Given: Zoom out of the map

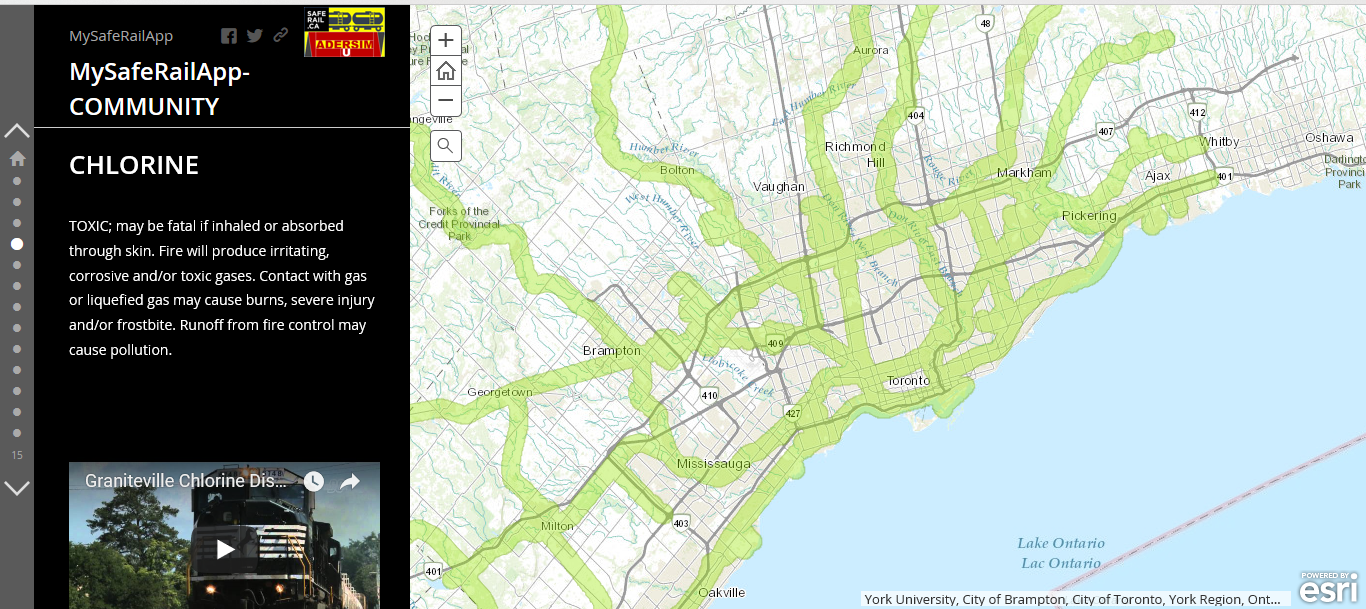Looking at the screenshot, I should point(446,100).
